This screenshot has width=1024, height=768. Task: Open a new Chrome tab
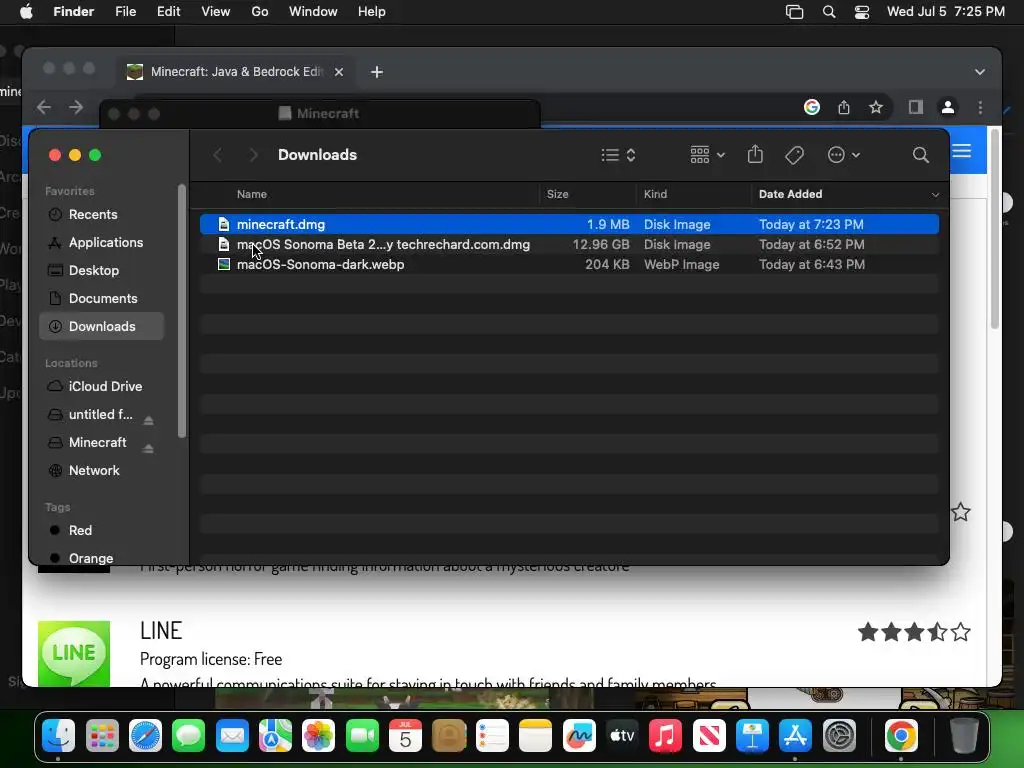[377, 72]
